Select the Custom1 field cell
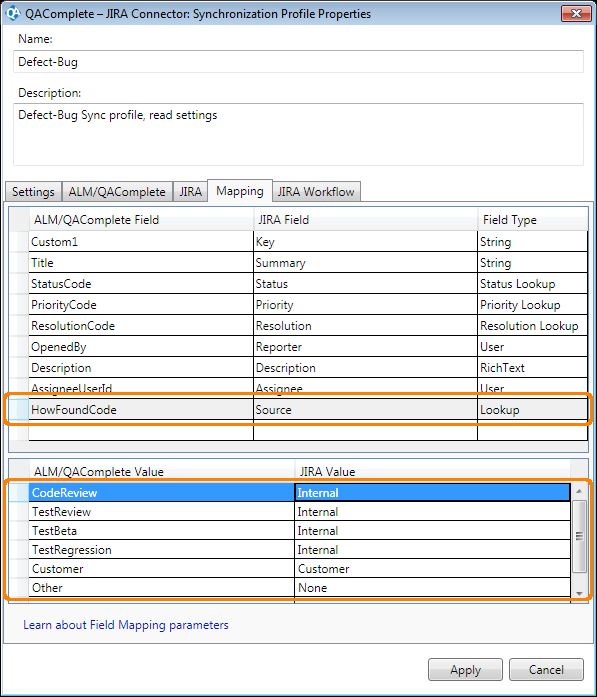The width and height of the screenshot is (597, 697). tap(141, 242)
